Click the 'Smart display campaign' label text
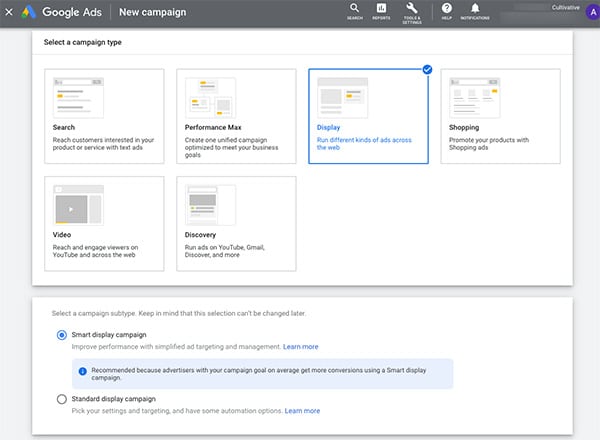The width and height of the screenshot is (600, 440). [x=109, y=335]
